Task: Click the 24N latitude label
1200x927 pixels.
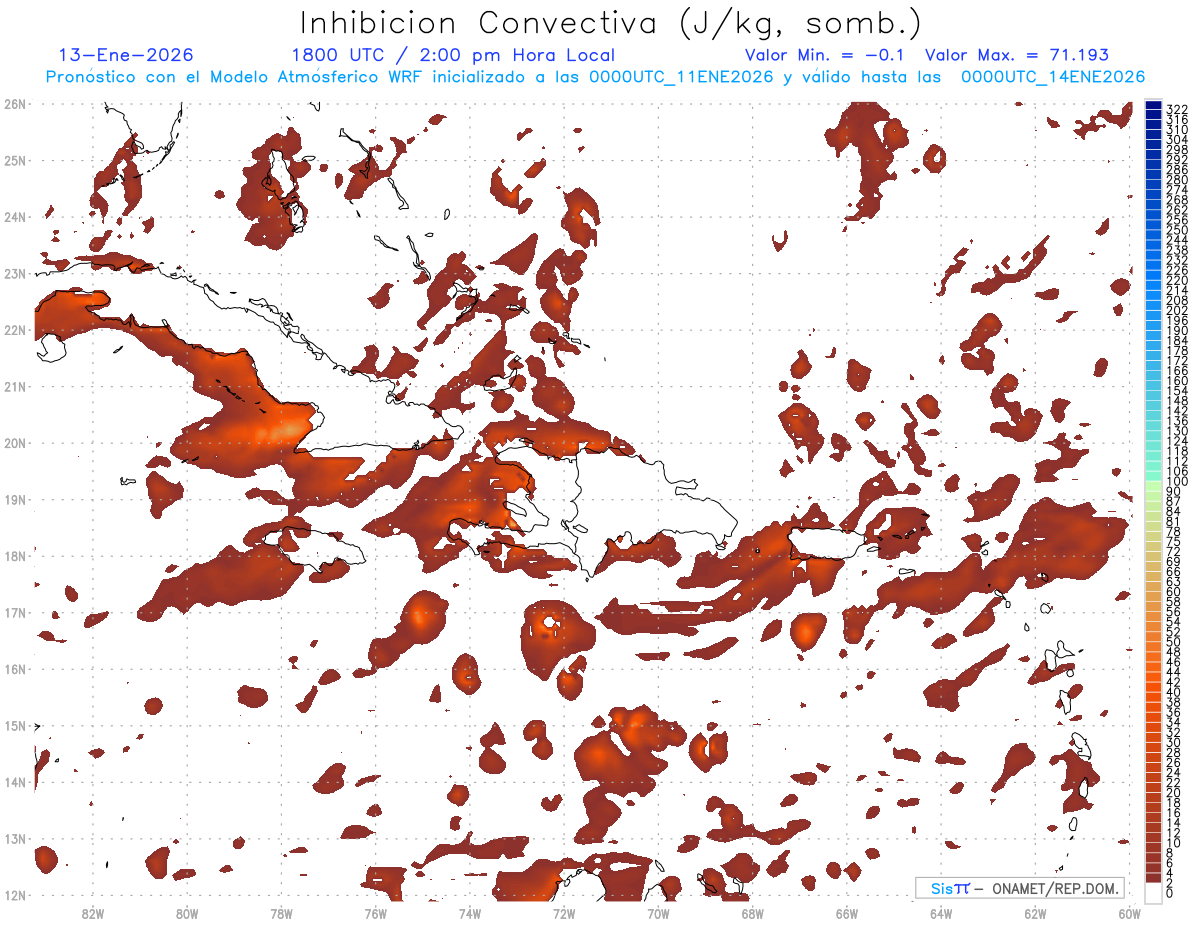Action: (14, 217)
